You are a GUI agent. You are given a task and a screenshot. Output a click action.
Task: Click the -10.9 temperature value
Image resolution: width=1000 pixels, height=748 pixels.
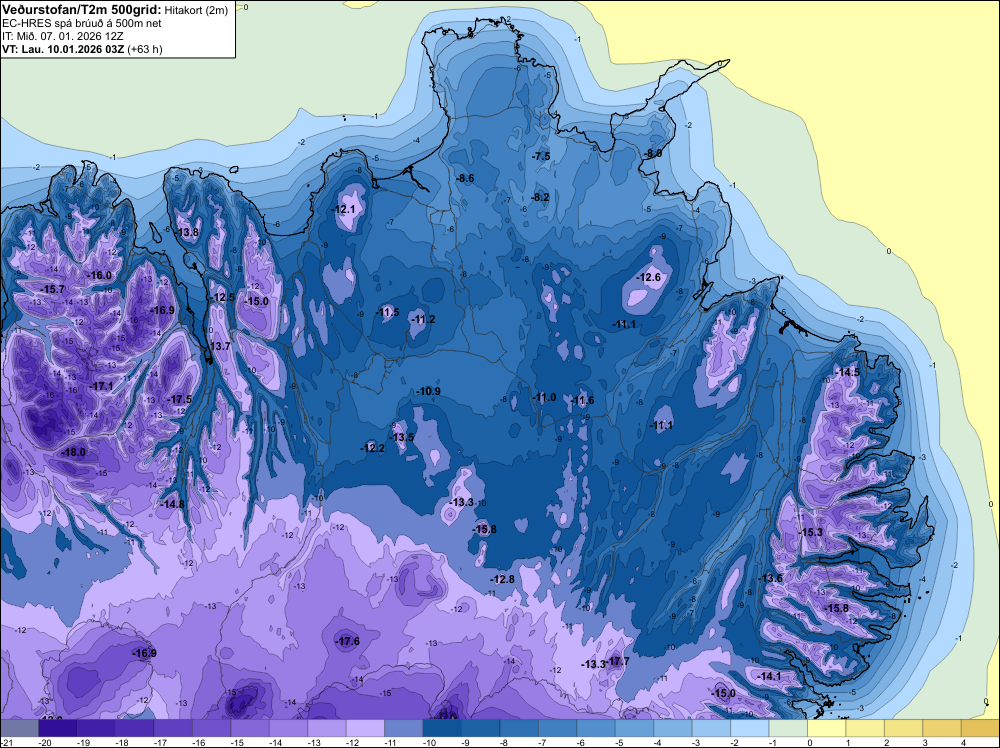[429, 392]
